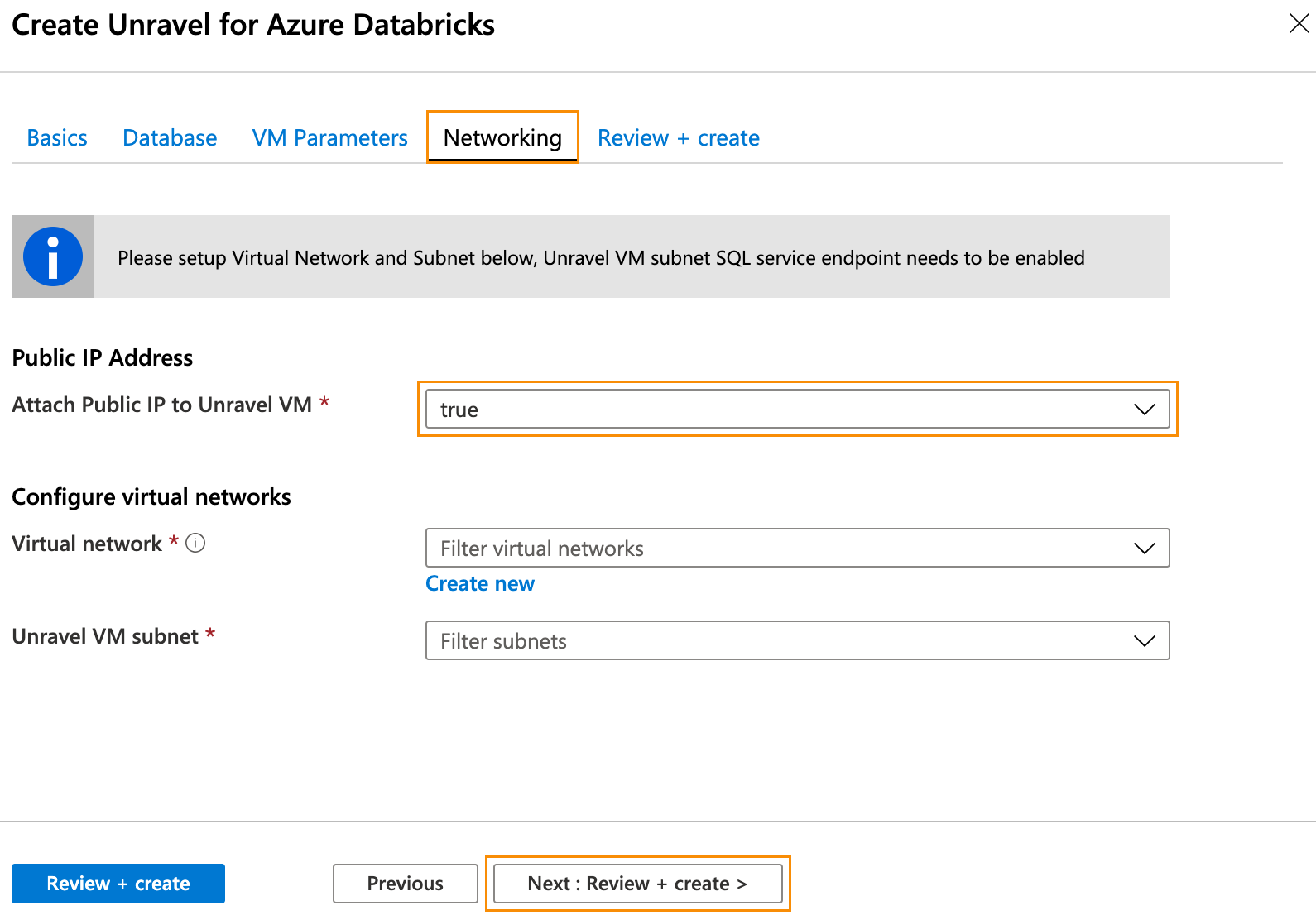Click the Previous button
Screen dimensions: 1316x920
[406, 884]
